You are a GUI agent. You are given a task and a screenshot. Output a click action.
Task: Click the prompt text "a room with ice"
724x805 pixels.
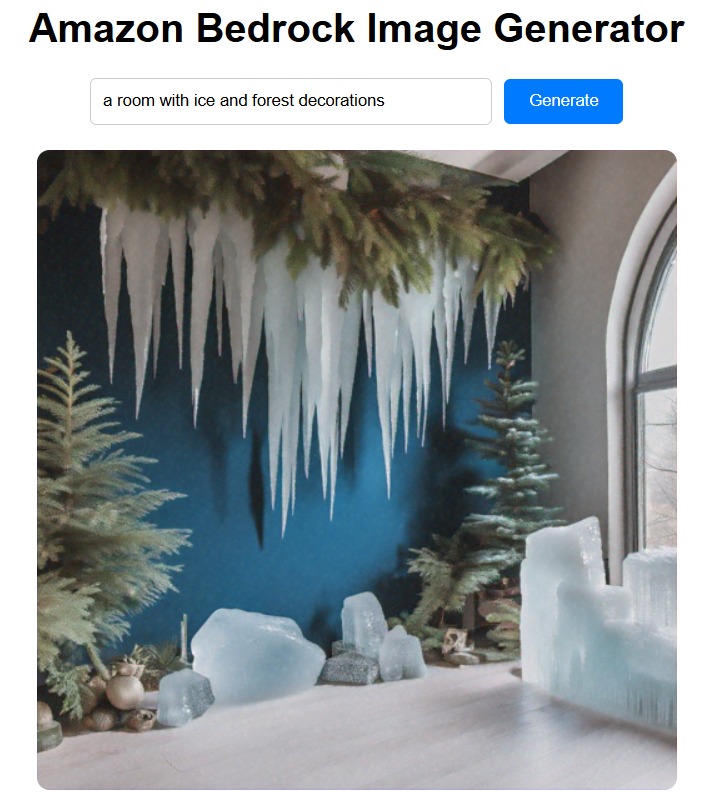coord(159,100)
